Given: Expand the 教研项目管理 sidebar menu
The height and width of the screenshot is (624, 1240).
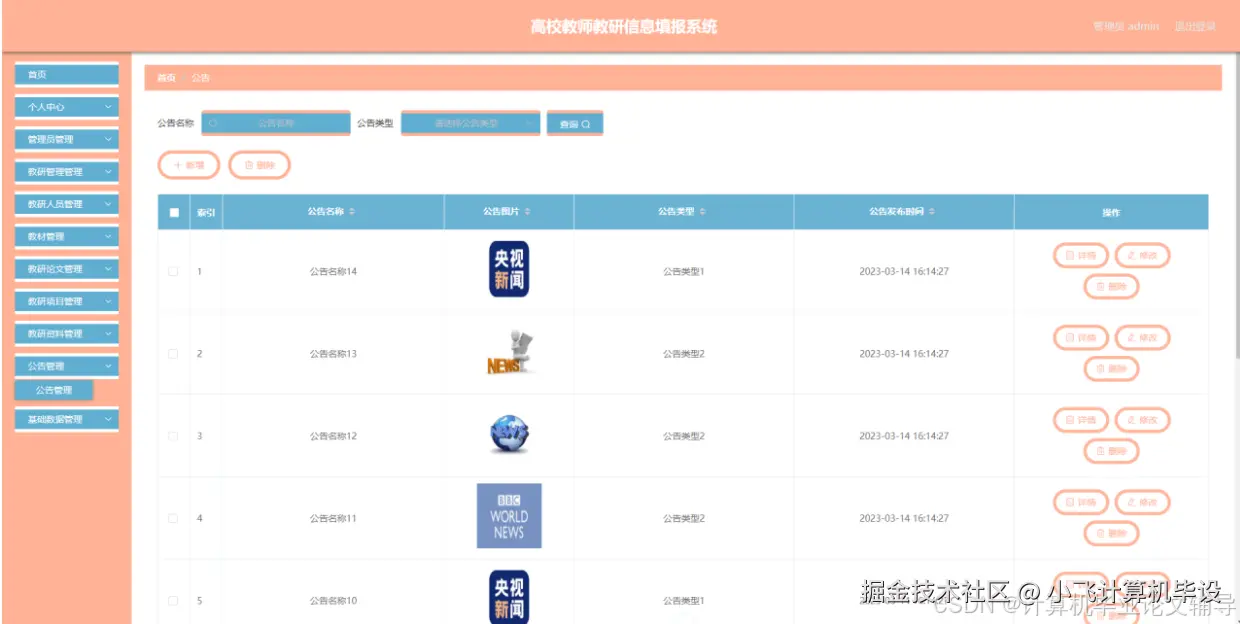Looking at the screenshot, I should [66, 301].
